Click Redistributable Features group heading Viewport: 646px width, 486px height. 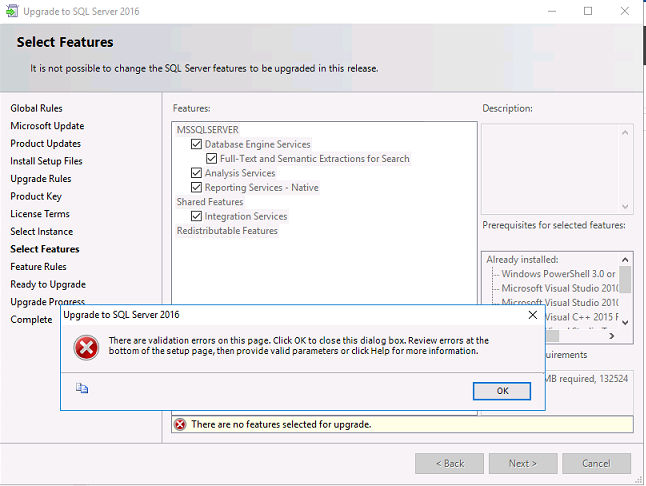(227, 231)
